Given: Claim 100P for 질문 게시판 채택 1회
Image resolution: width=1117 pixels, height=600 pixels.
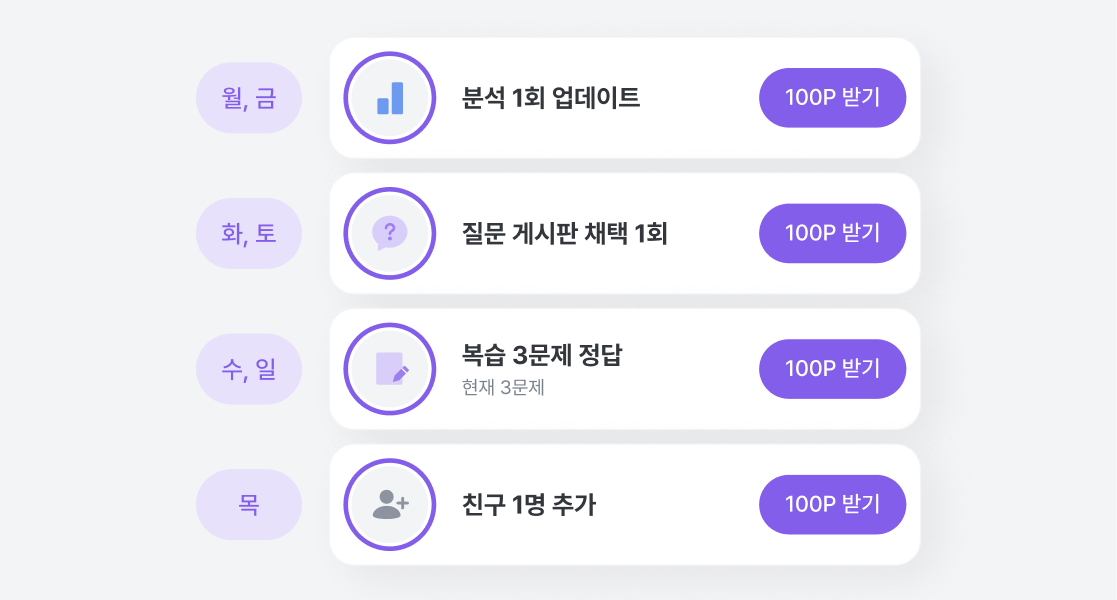Looking at the screenshot, I should 832,233.
